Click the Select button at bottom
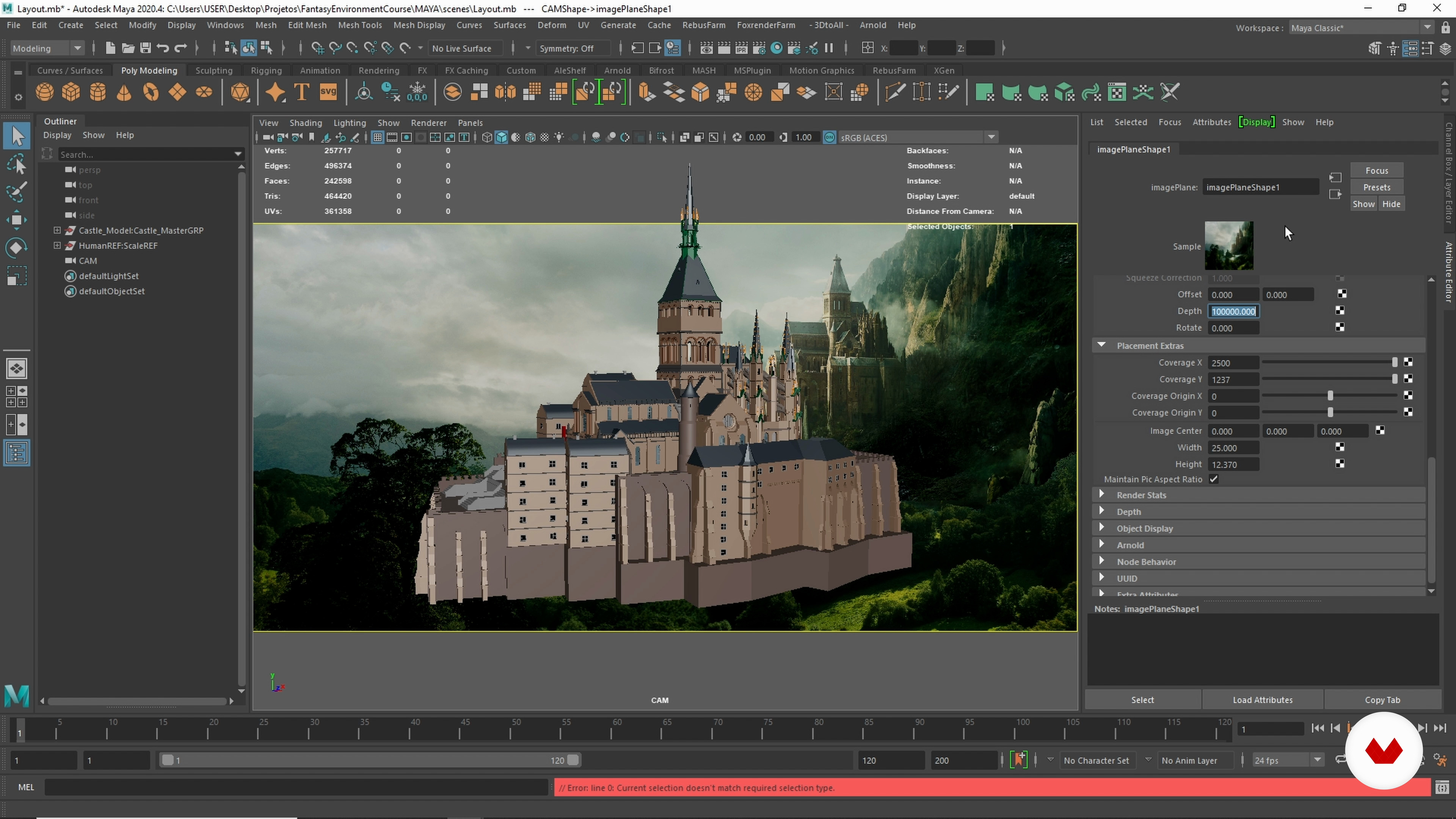Image resolution: width=1456 pixels, height=819 pixels. 1142,700
